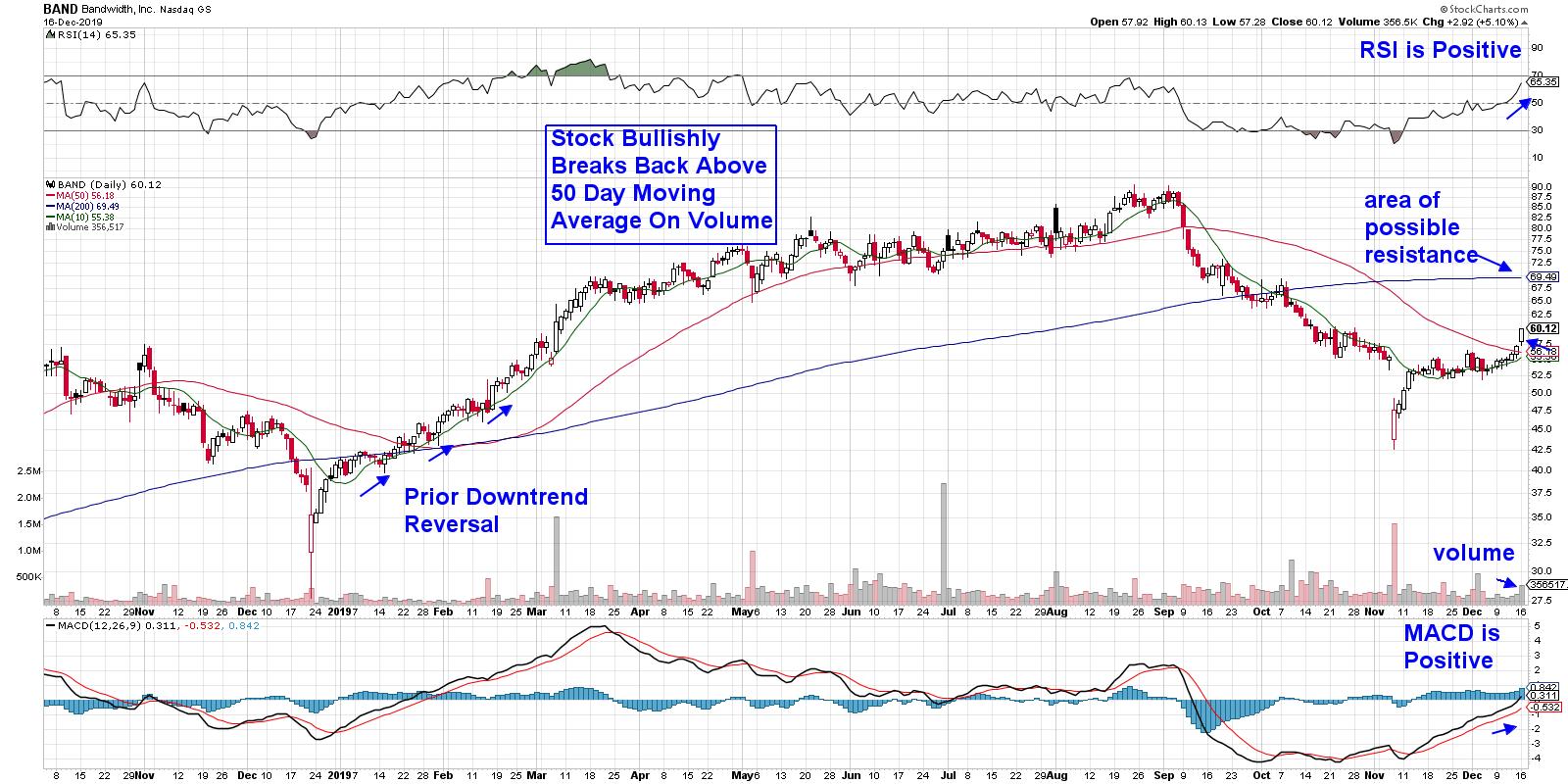Click the -0.532 MACD signal tag on right axis

click(1543, 706)
